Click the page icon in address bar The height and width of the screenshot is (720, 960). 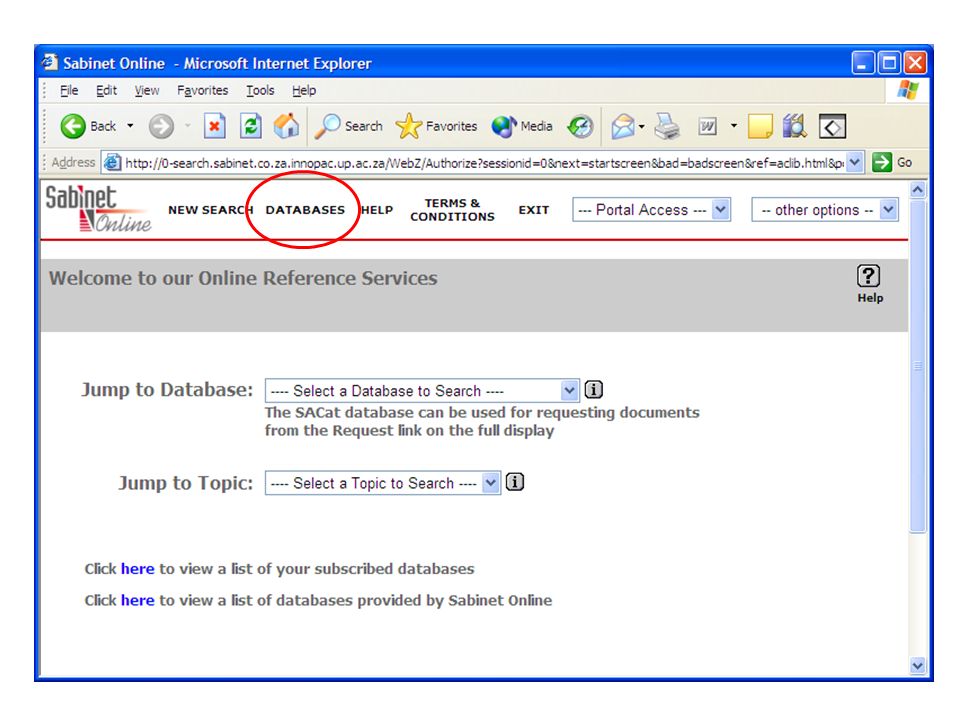click(112, 162)
